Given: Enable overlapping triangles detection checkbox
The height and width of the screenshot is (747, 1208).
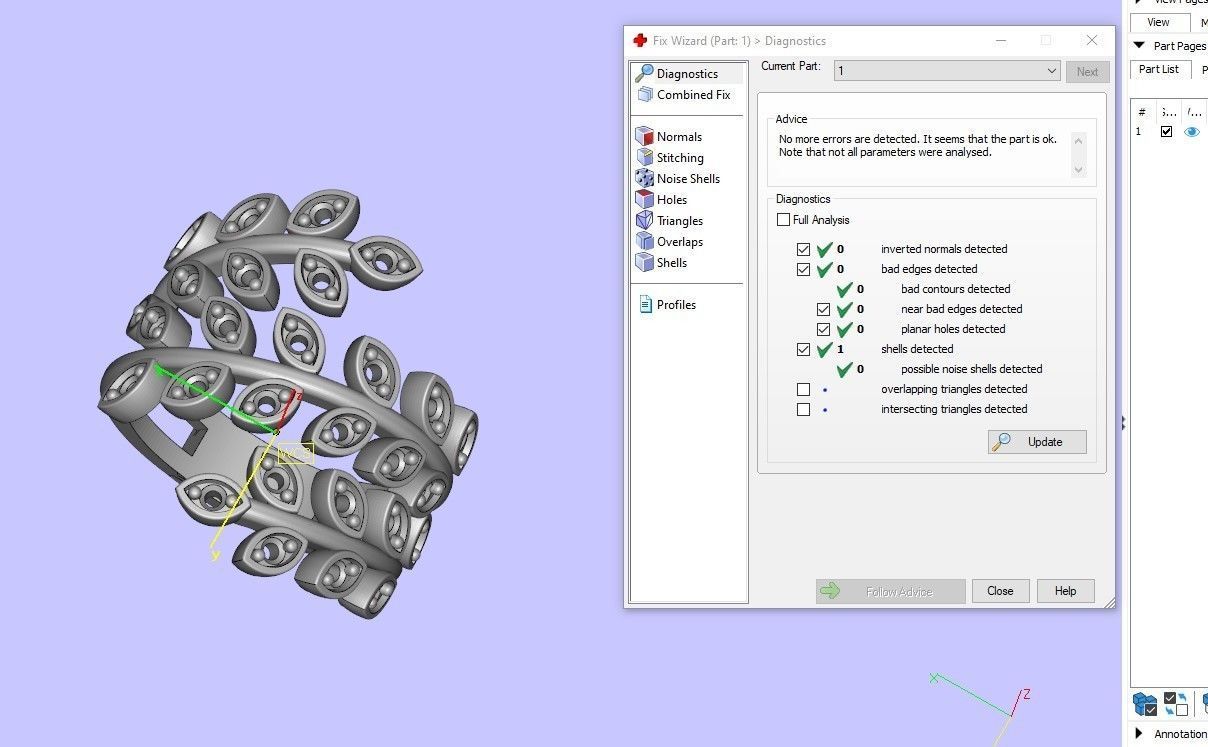Looking at the screenshot, I should point(803,389).
